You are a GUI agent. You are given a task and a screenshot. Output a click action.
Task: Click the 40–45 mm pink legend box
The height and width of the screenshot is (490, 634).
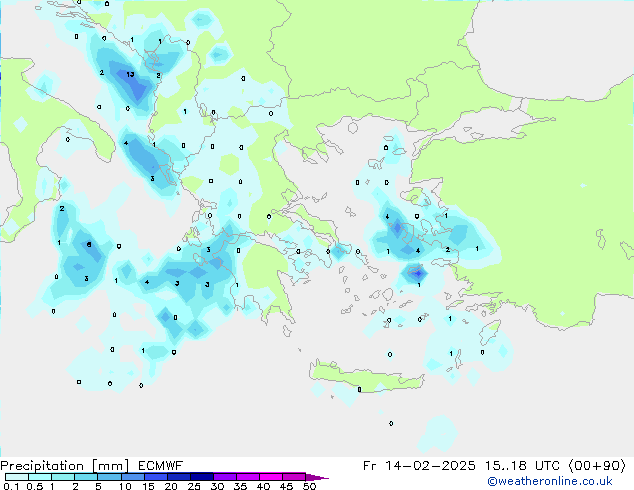271,477
